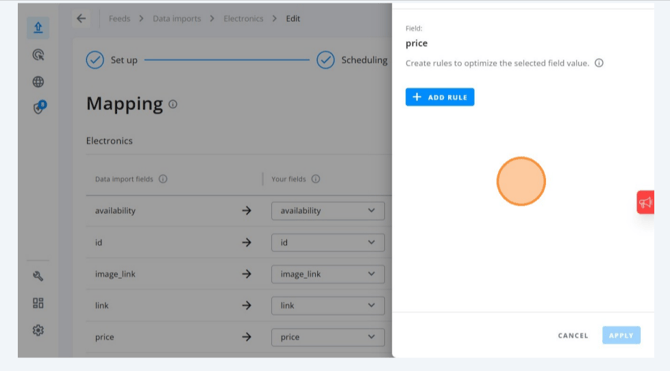Click the Set up step label
The height and width of the screenshot is (371, 670).
click(124, 60)
